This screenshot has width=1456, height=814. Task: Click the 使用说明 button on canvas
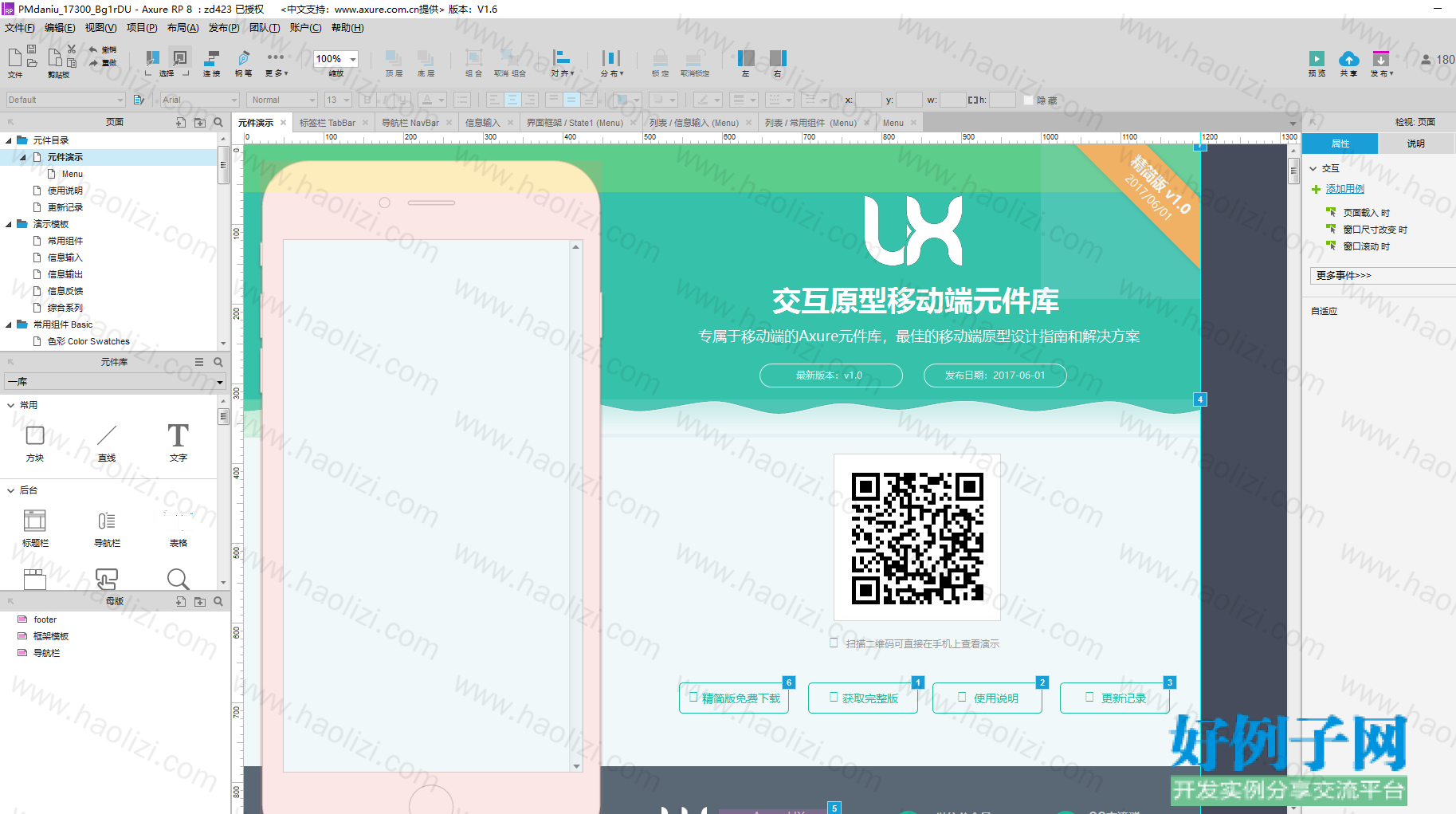tap(987, 698)
